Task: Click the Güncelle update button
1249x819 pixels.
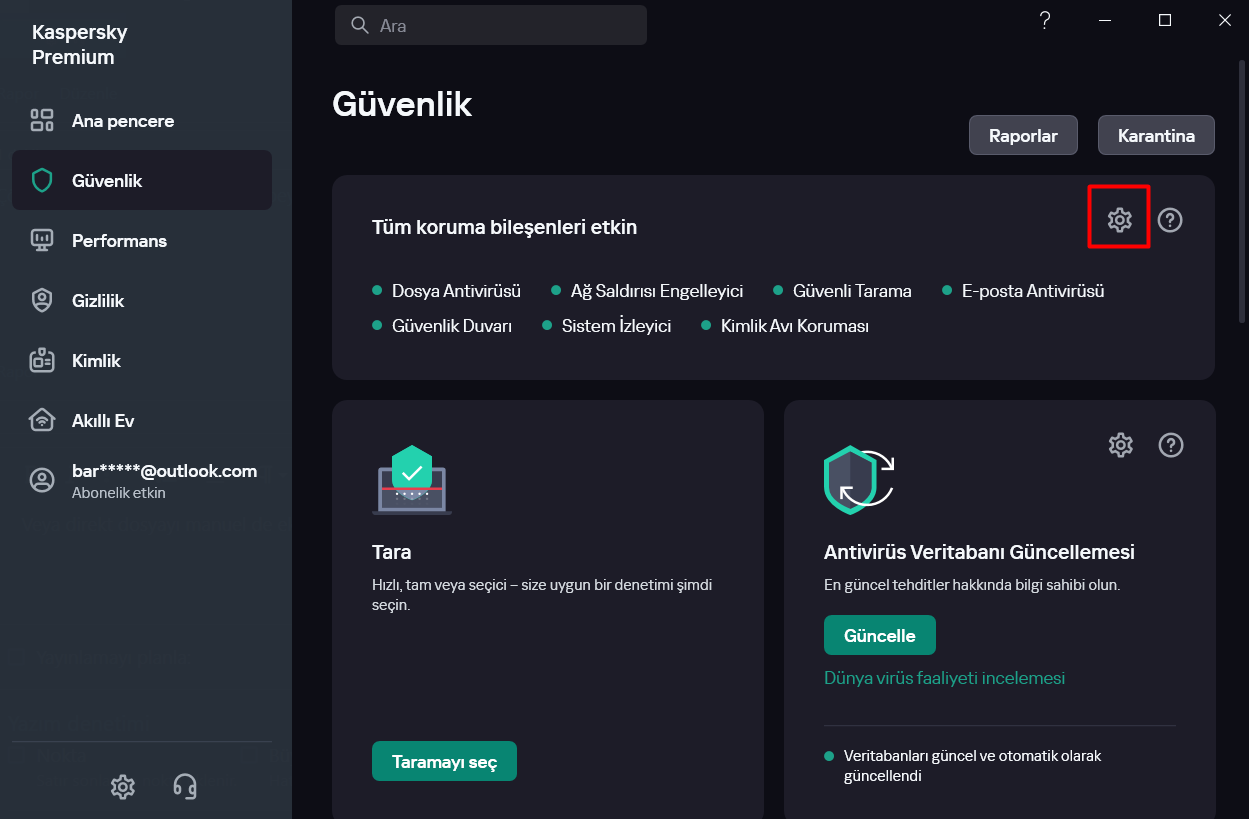Action: 879,635
